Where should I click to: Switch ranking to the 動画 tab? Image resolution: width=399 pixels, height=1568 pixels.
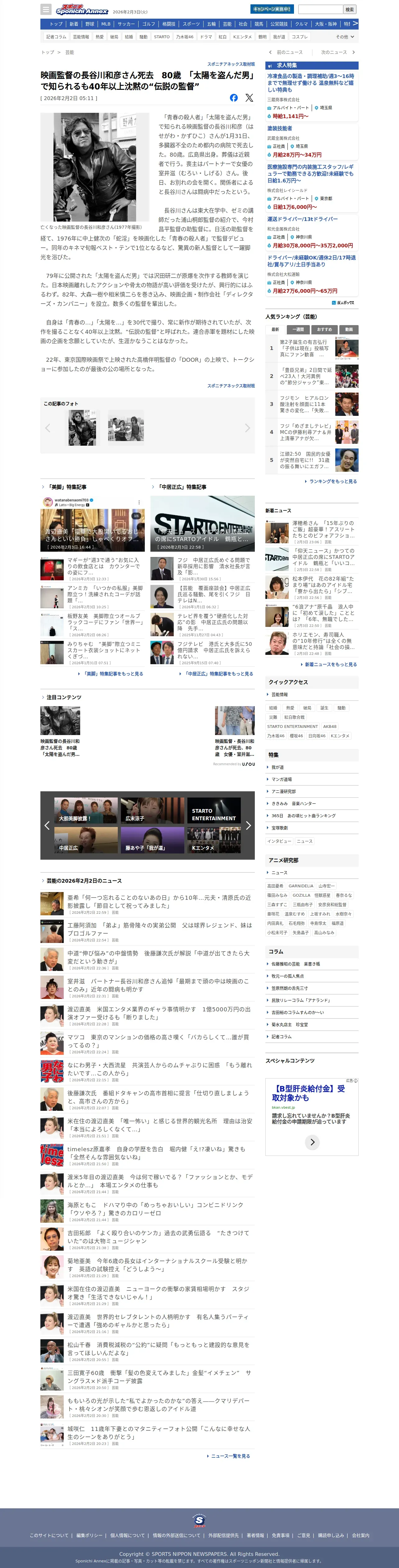click(x=349, y=329)
